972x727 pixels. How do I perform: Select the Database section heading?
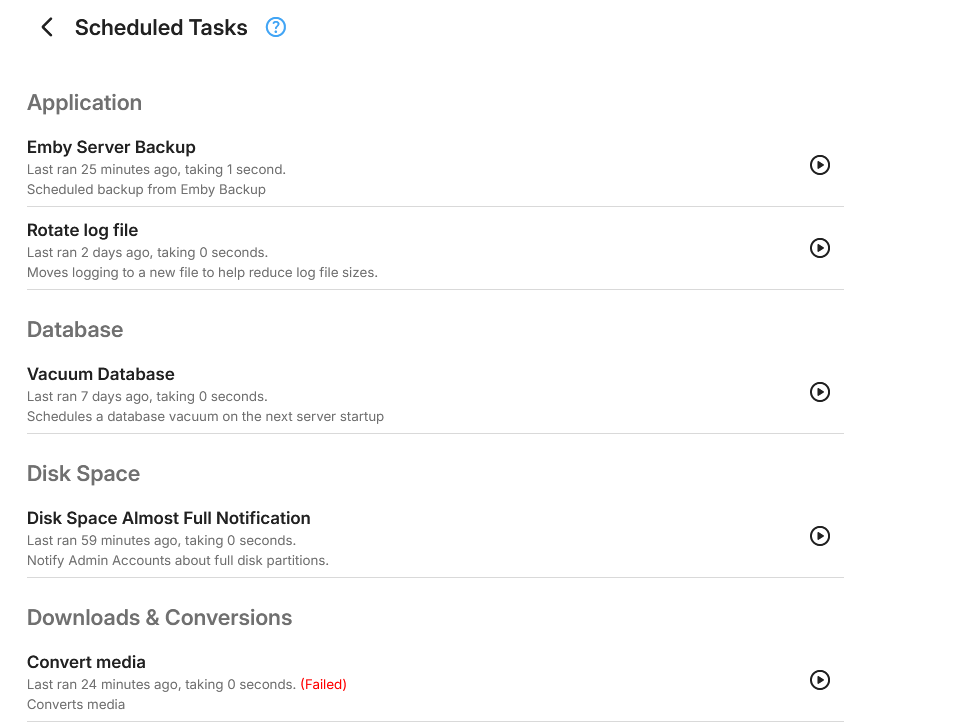pyautogui.click(x=75, y=329)
